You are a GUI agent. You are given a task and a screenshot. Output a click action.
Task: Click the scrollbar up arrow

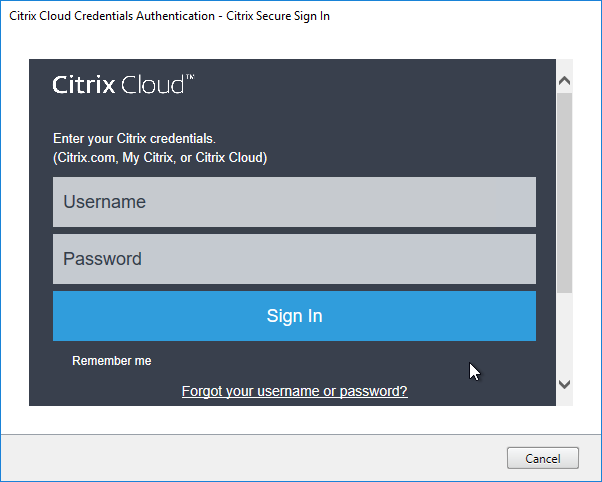(564, 81)
